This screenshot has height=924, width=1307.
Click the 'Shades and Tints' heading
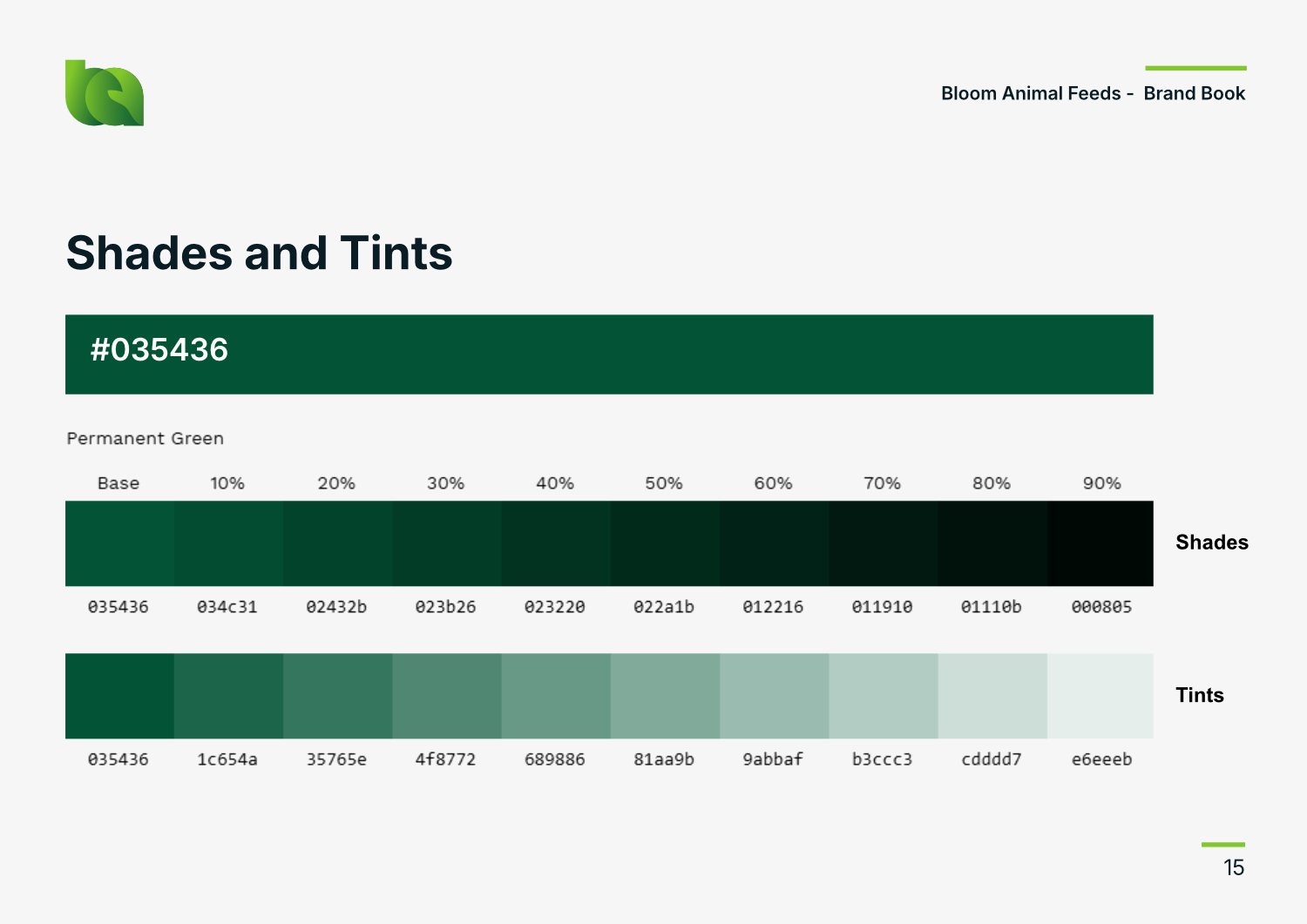tap(259, 253)
